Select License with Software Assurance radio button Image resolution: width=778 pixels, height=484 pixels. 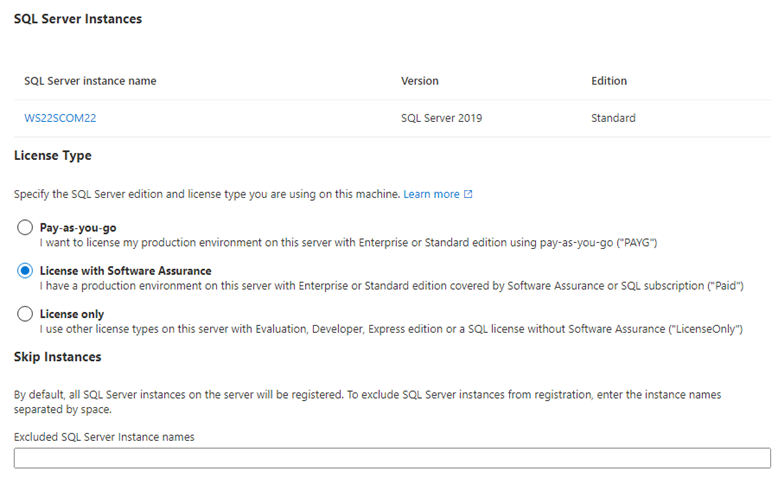pos(25,271)
